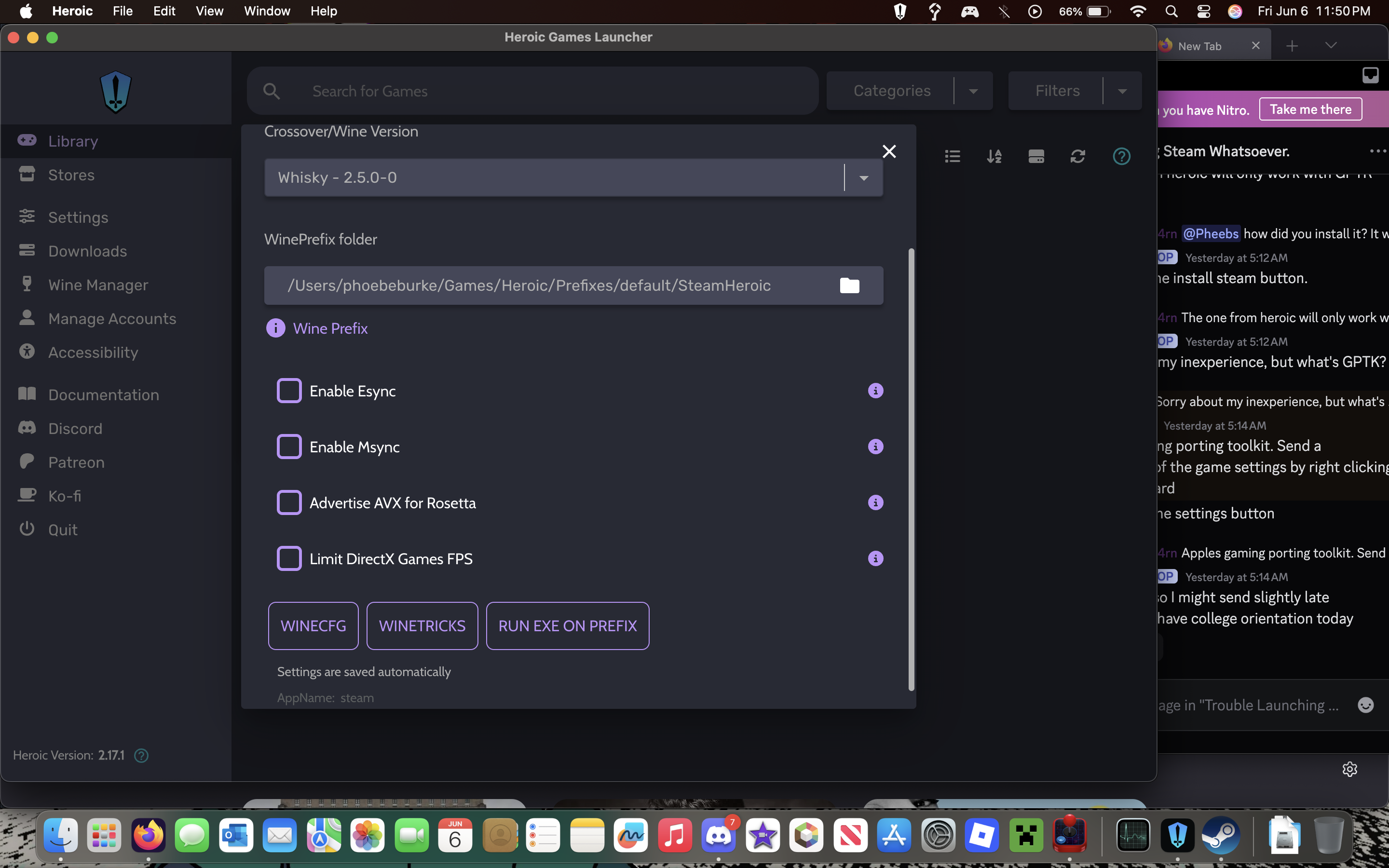Tick the Enable Msync checkbox

(289, 447)
